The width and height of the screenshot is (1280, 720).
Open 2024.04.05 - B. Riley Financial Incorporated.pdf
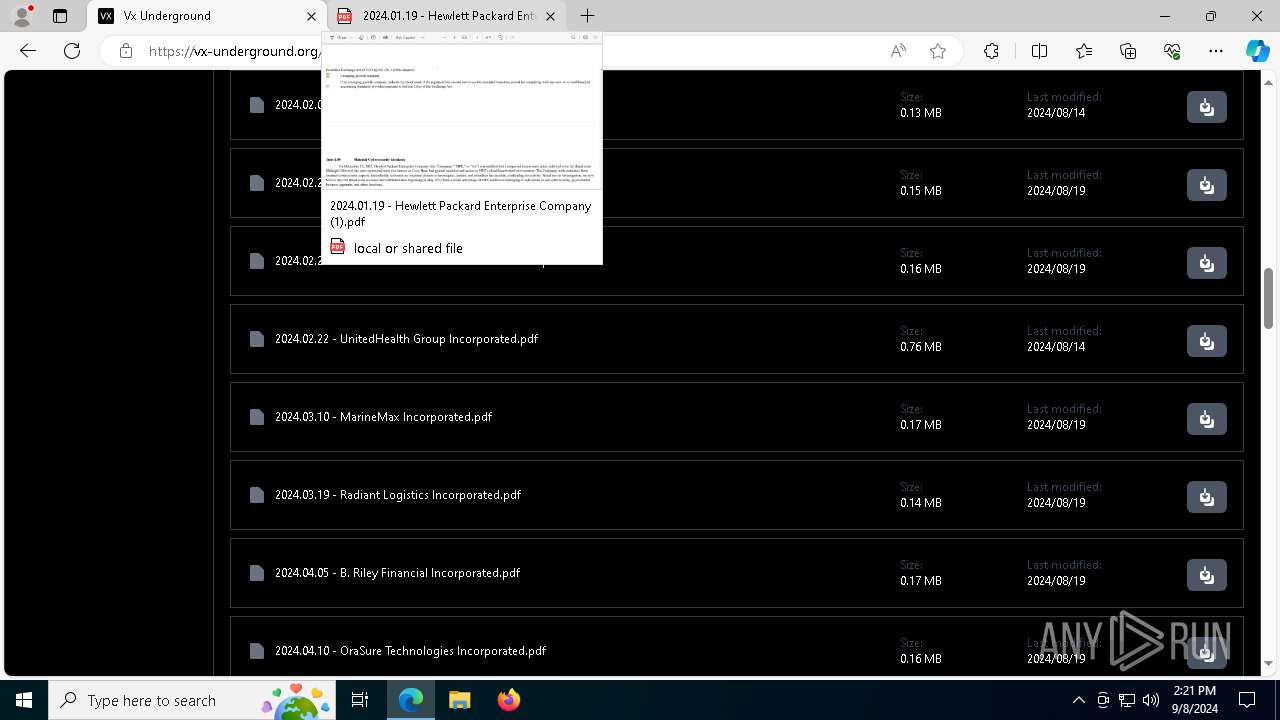click(397, 573)
